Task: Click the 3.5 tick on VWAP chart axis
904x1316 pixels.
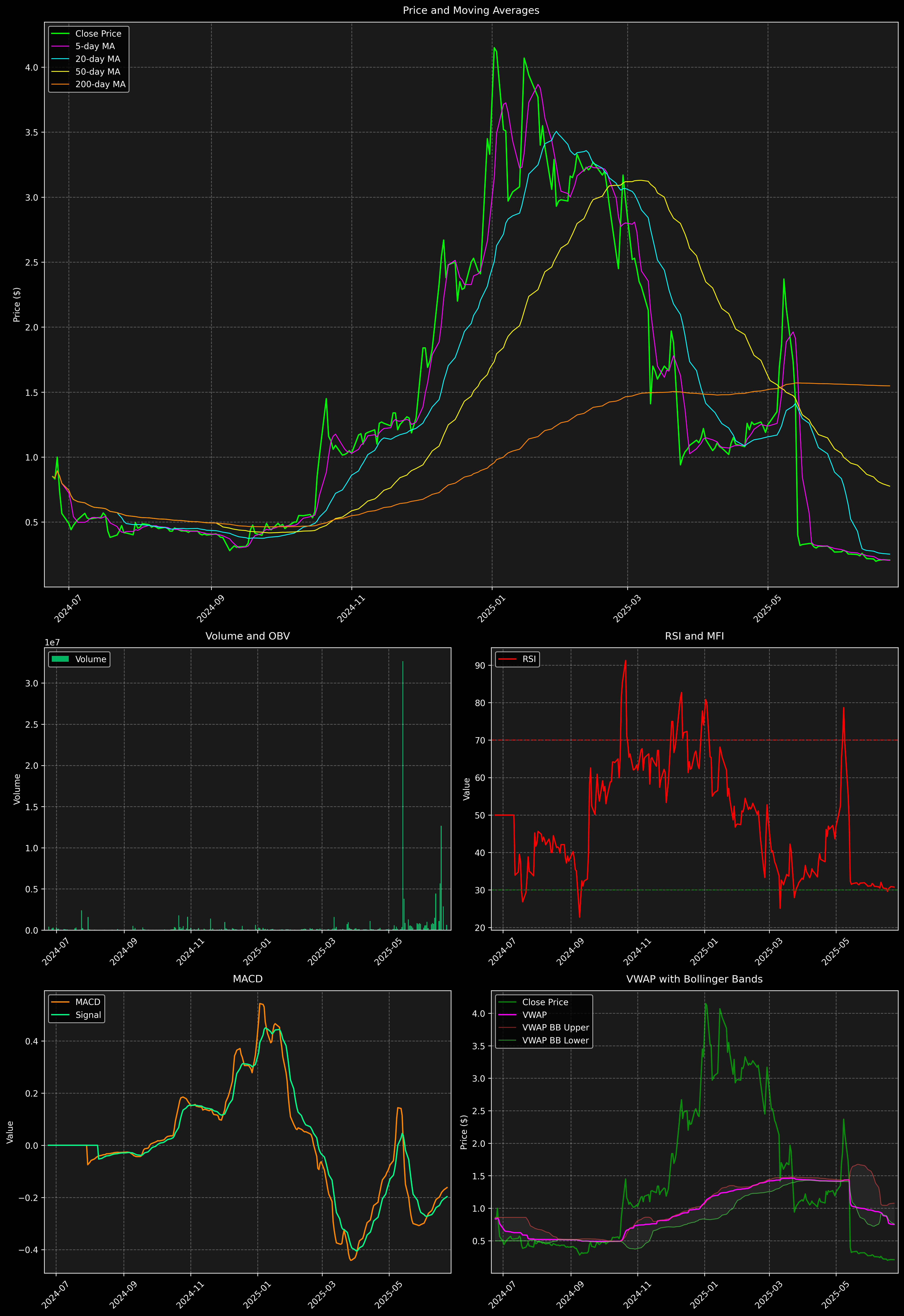Action: [x=479, y=1046]
